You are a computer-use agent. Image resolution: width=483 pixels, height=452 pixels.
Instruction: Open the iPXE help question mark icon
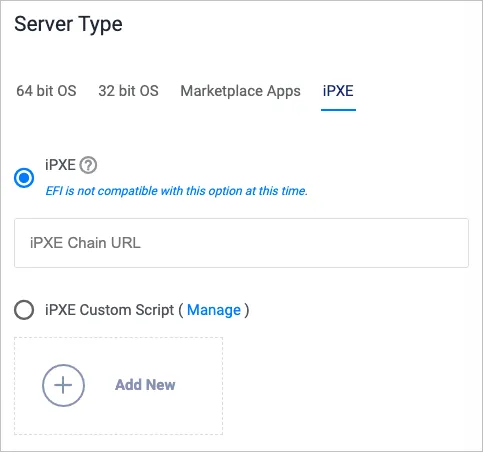tap(88, 165)
